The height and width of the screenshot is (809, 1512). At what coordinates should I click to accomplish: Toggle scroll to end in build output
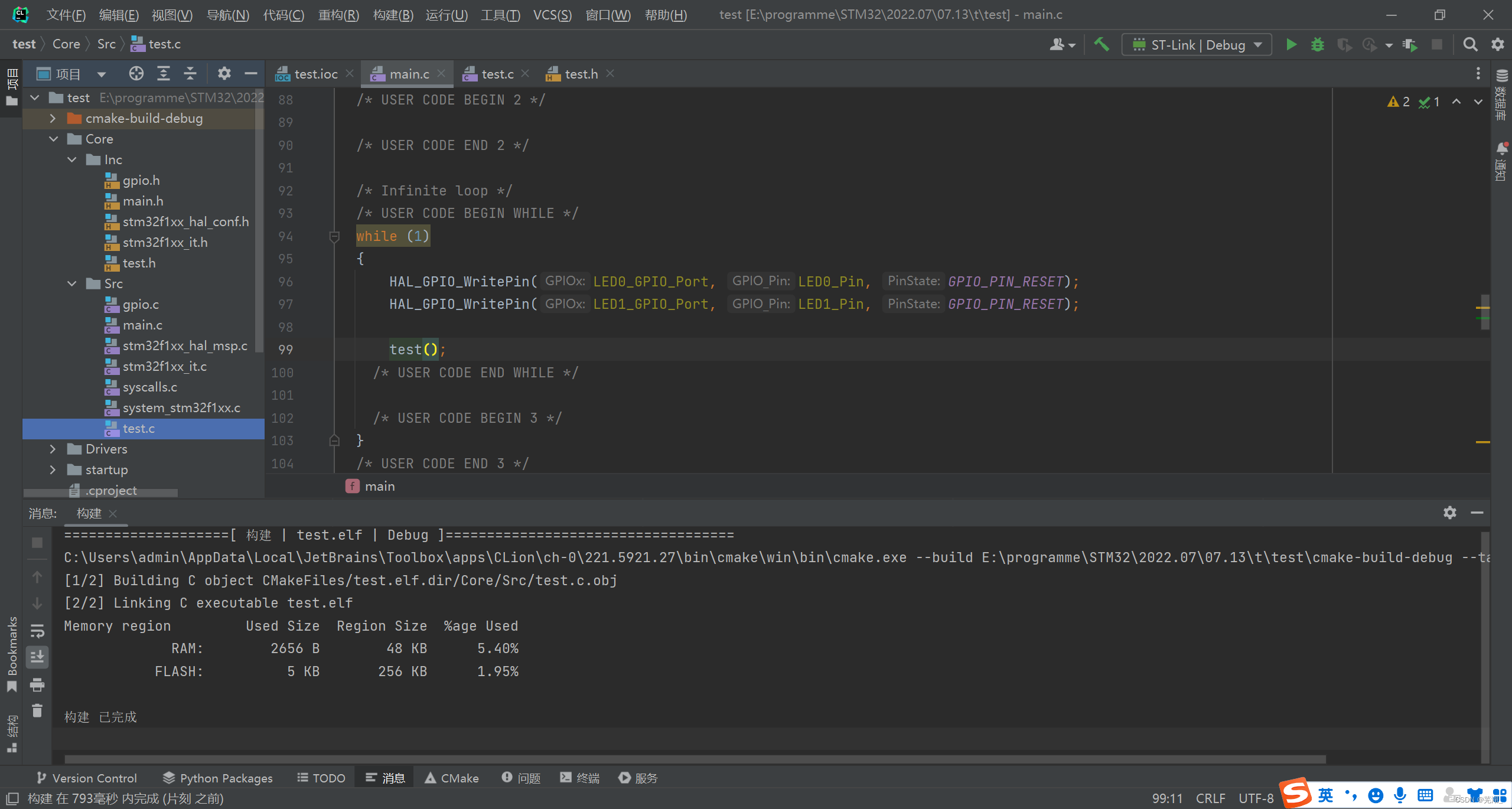point(37,657)
